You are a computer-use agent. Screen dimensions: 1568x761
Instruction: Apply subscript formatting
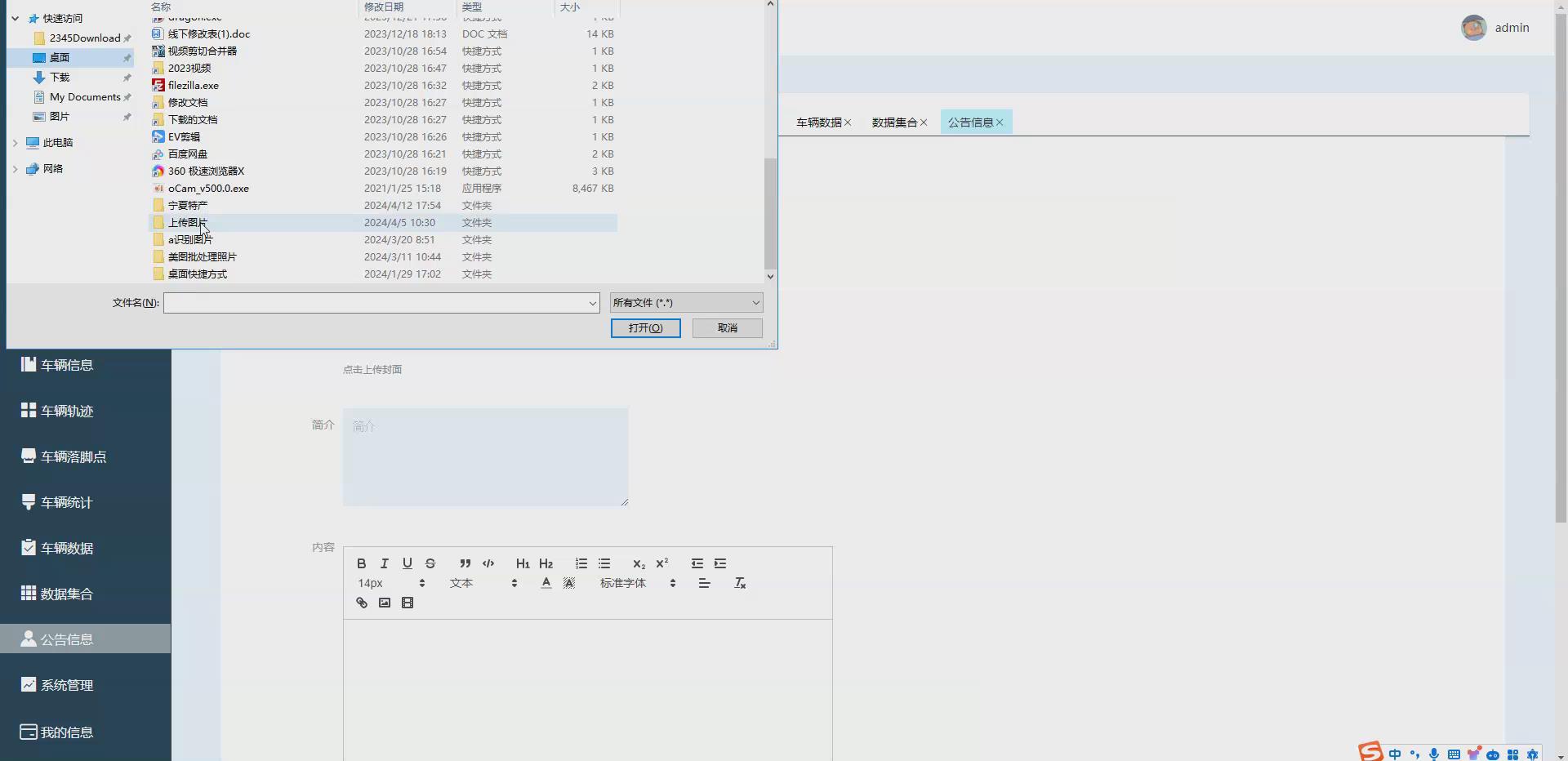click(x=639, y=563)
